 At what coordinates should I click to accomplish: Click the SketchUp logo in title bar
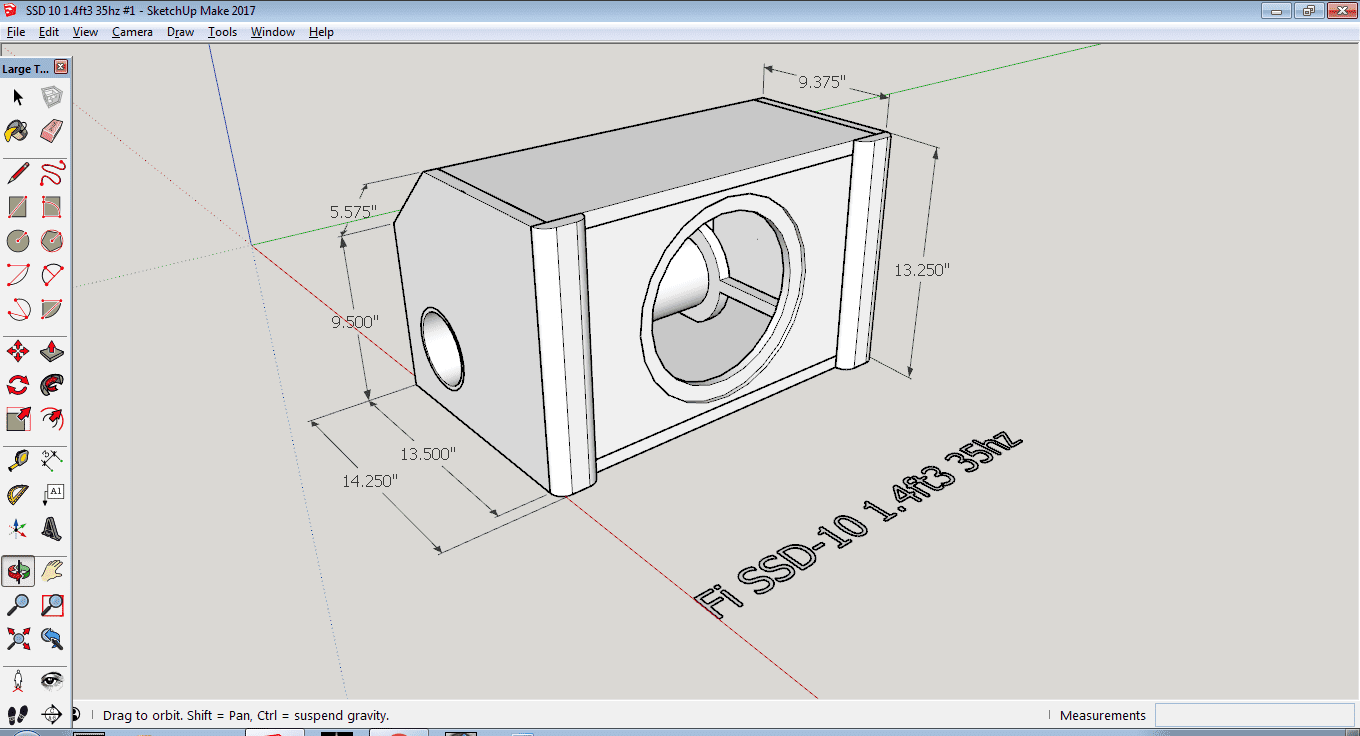click(x=11, y=11)
